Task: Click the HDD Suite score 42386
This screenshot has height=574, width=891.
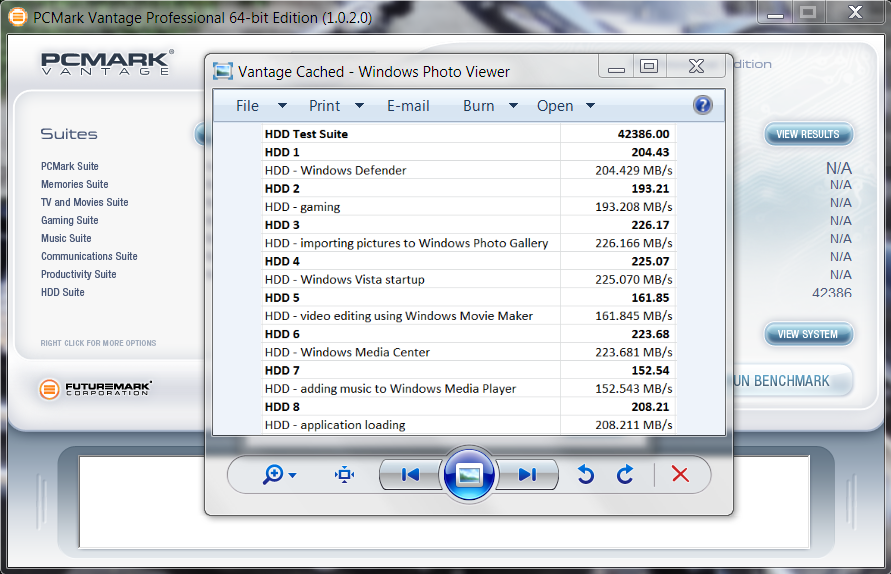Action: (832, 293)
